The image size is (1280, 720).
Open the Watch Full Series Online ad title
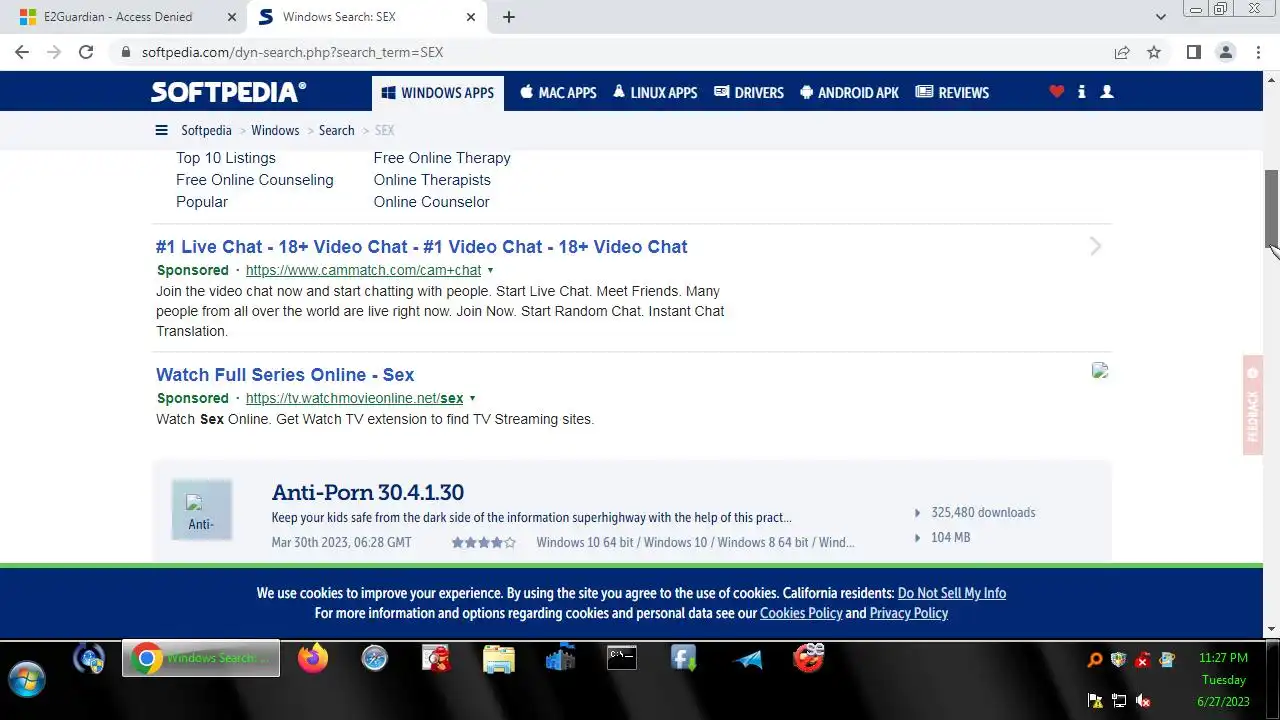coord(285,375)
